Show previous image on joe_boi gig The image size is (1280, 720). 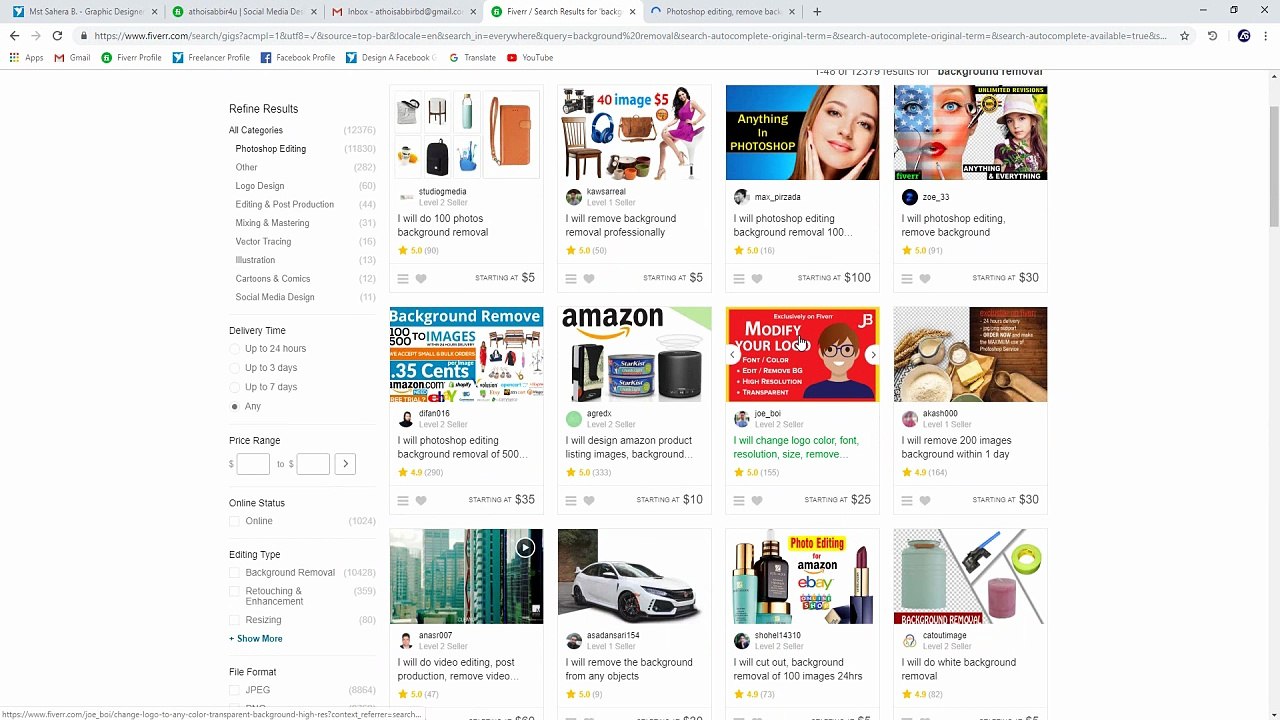click(732, 355)
